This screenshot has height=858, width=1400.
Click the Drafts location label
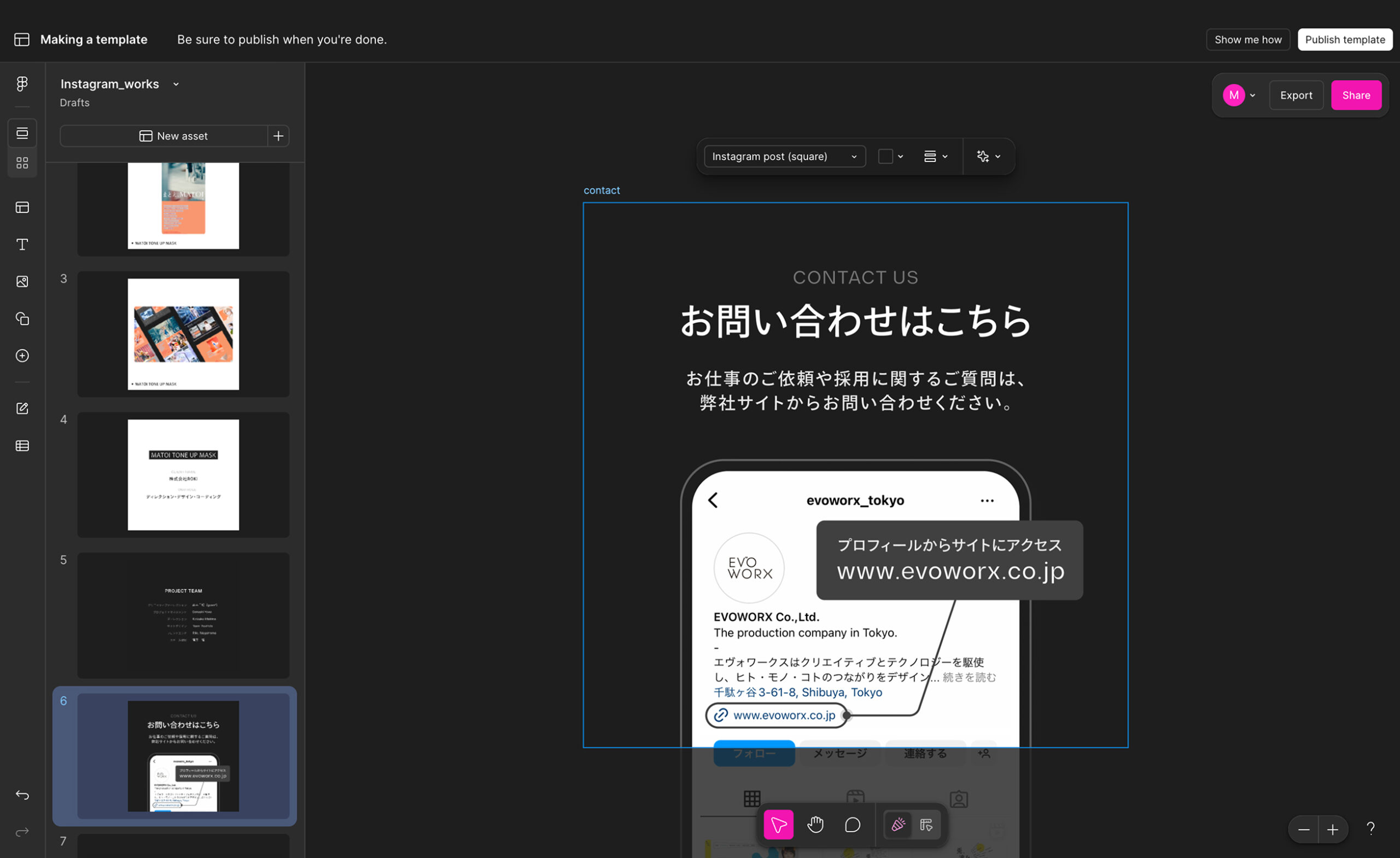click(x=74, y=103)
